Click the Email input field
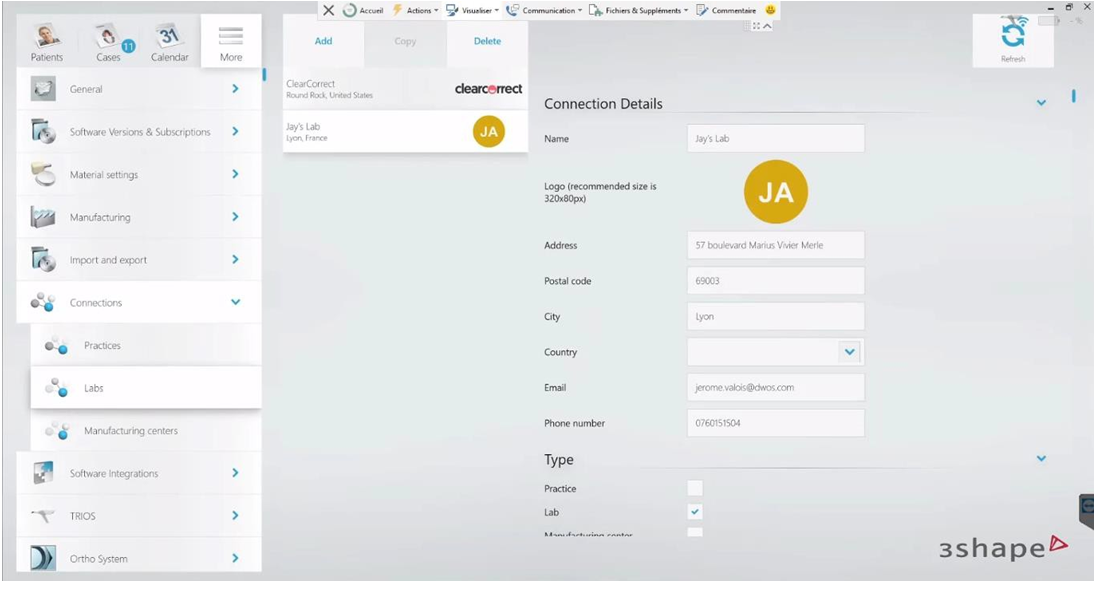This screenshot has width=1100, height=589. point(776,387)
